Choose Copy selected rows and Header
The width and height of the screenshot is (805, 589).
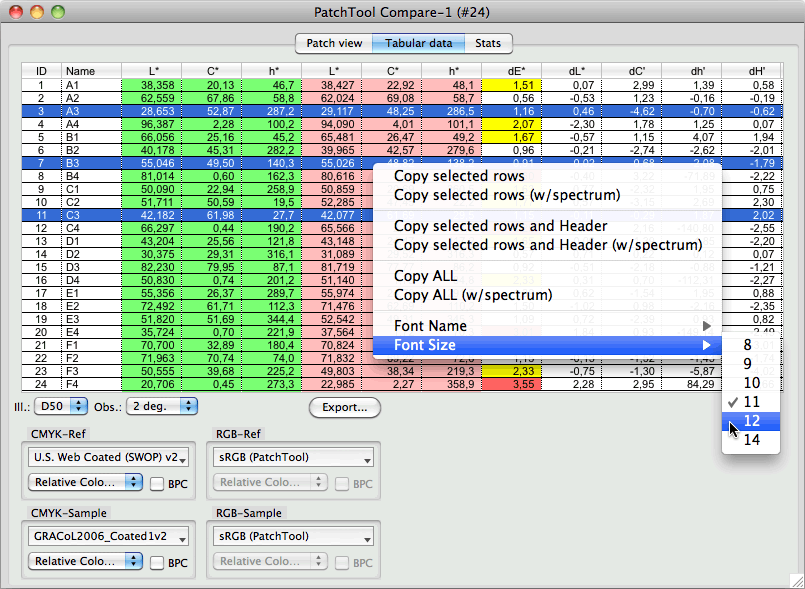coord(500,226)
